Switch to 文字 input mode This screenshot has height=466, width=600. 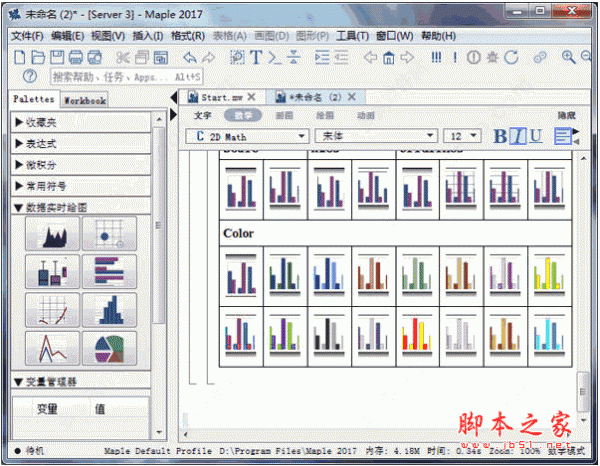(x=202, y=115)
